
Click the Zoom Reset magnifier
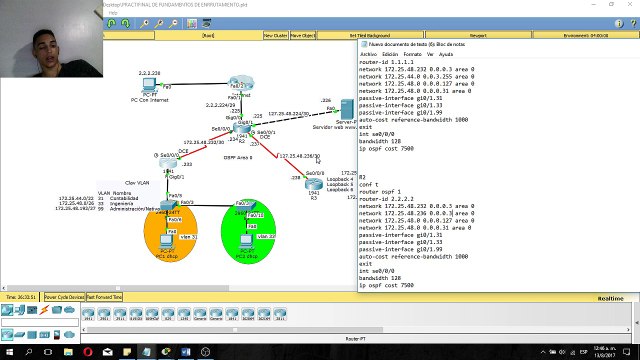click(159, 24)
